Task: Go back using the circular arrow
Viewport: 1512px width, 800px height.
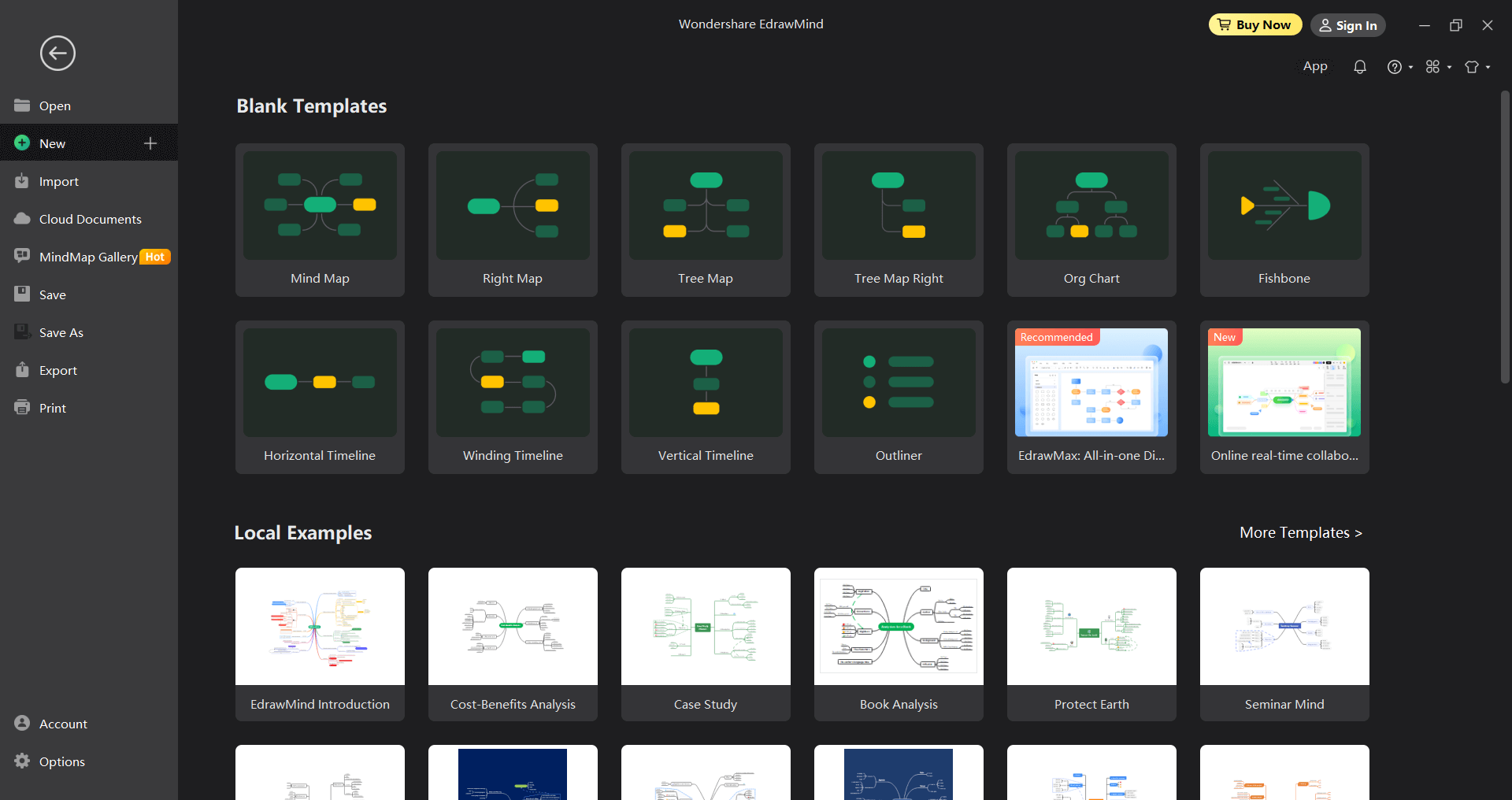Action: [x=57, y=54]
